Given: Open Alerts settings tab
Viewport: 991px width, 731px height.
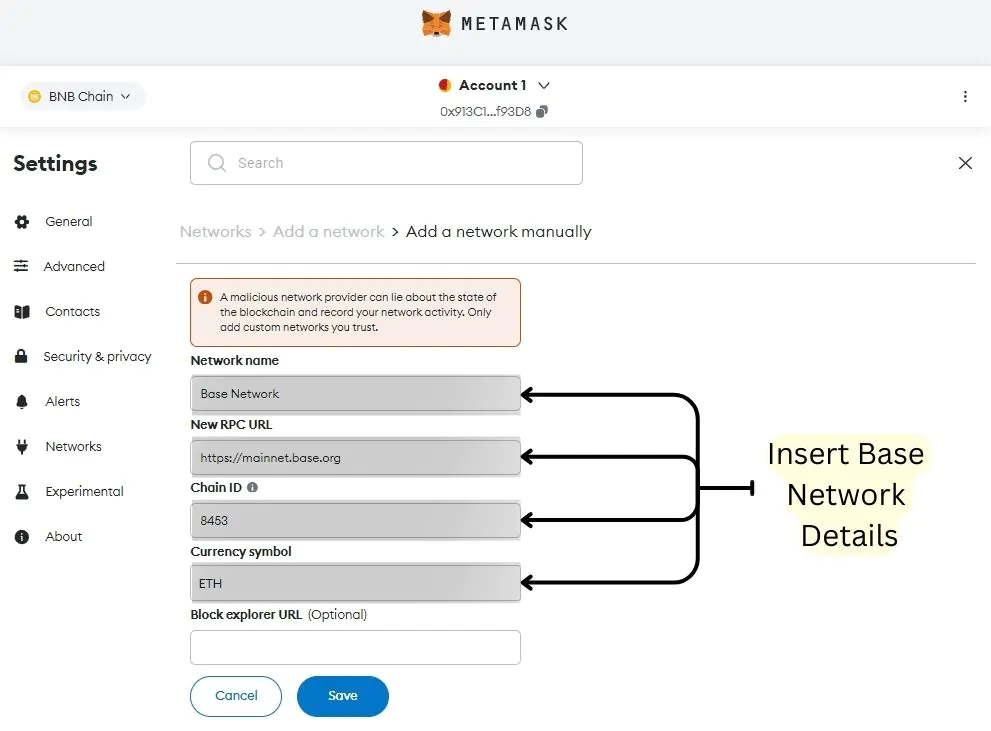Looking at the screenshot, I should pyautogui.click(x=63, y=401).
